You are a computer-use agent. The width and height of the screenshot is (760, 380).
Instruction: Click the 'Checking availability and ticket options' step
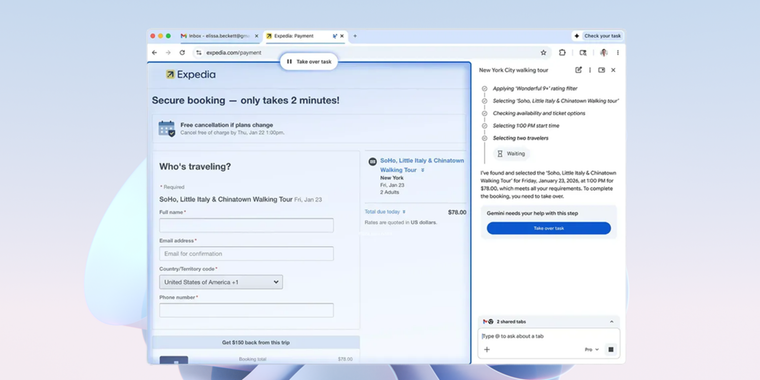pos(539,113)
